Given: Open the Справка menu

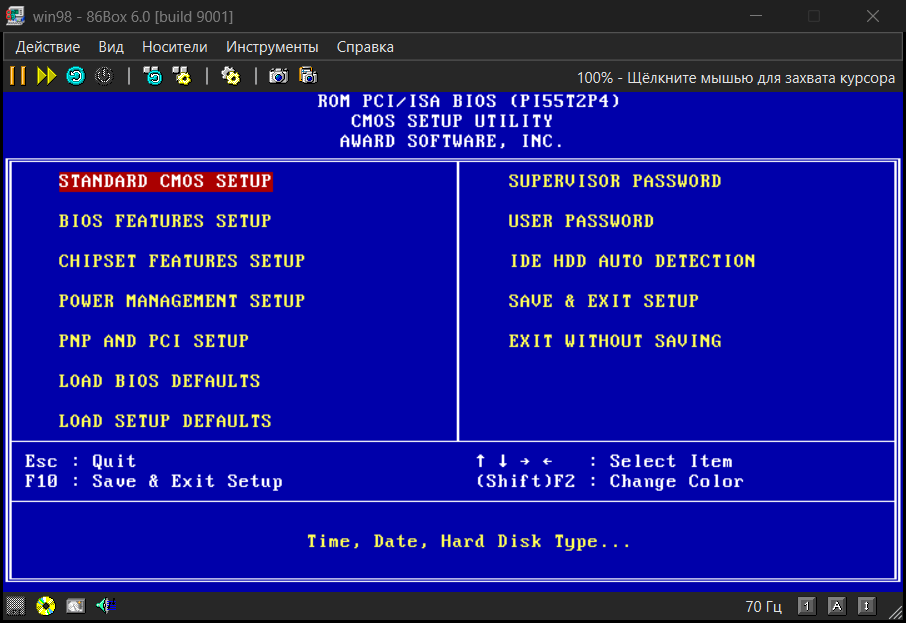Looking at the screenshot, I should 365,47.
